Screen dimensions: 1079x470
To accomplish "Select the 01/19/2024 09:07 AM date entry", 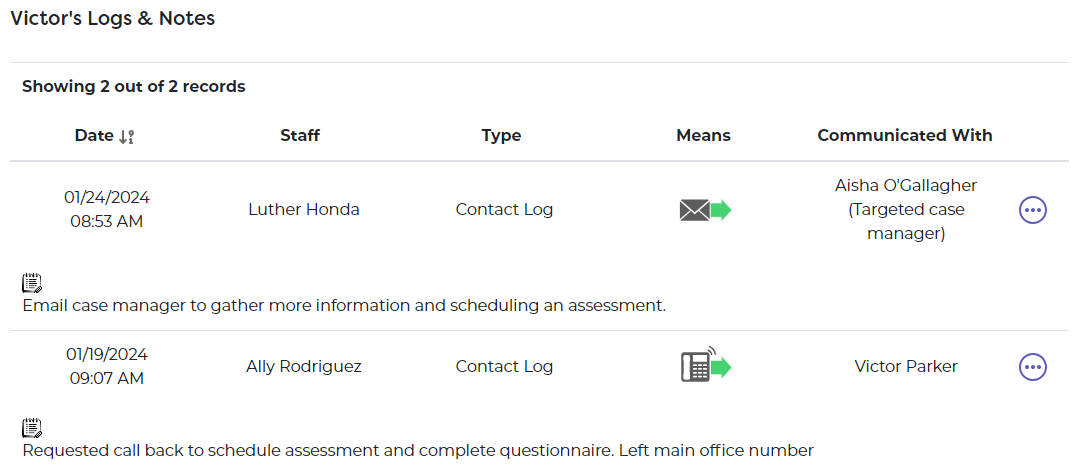I will (107, 366).
